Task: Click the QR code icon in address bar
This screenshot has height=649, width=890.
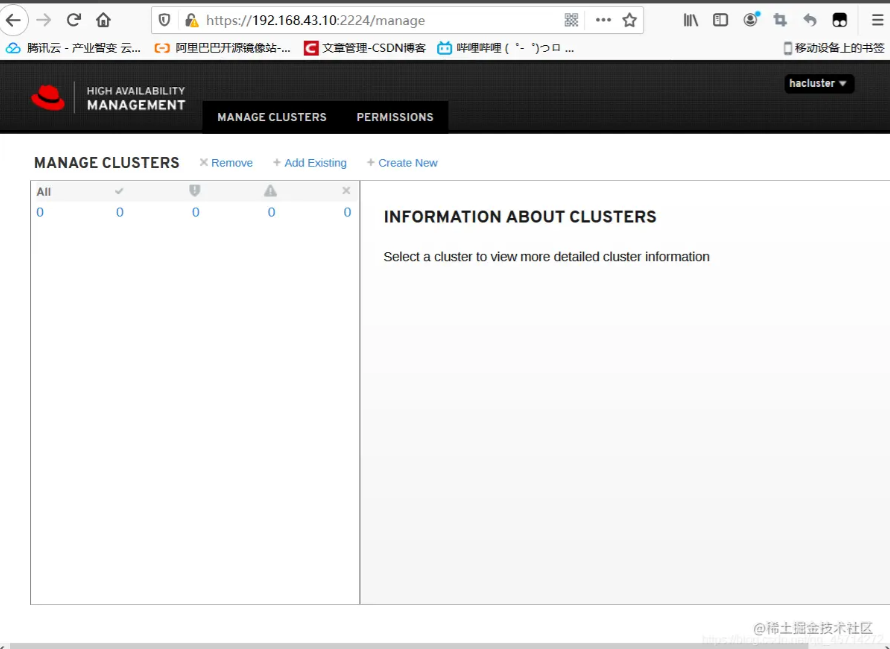Action: coord(572,20)
